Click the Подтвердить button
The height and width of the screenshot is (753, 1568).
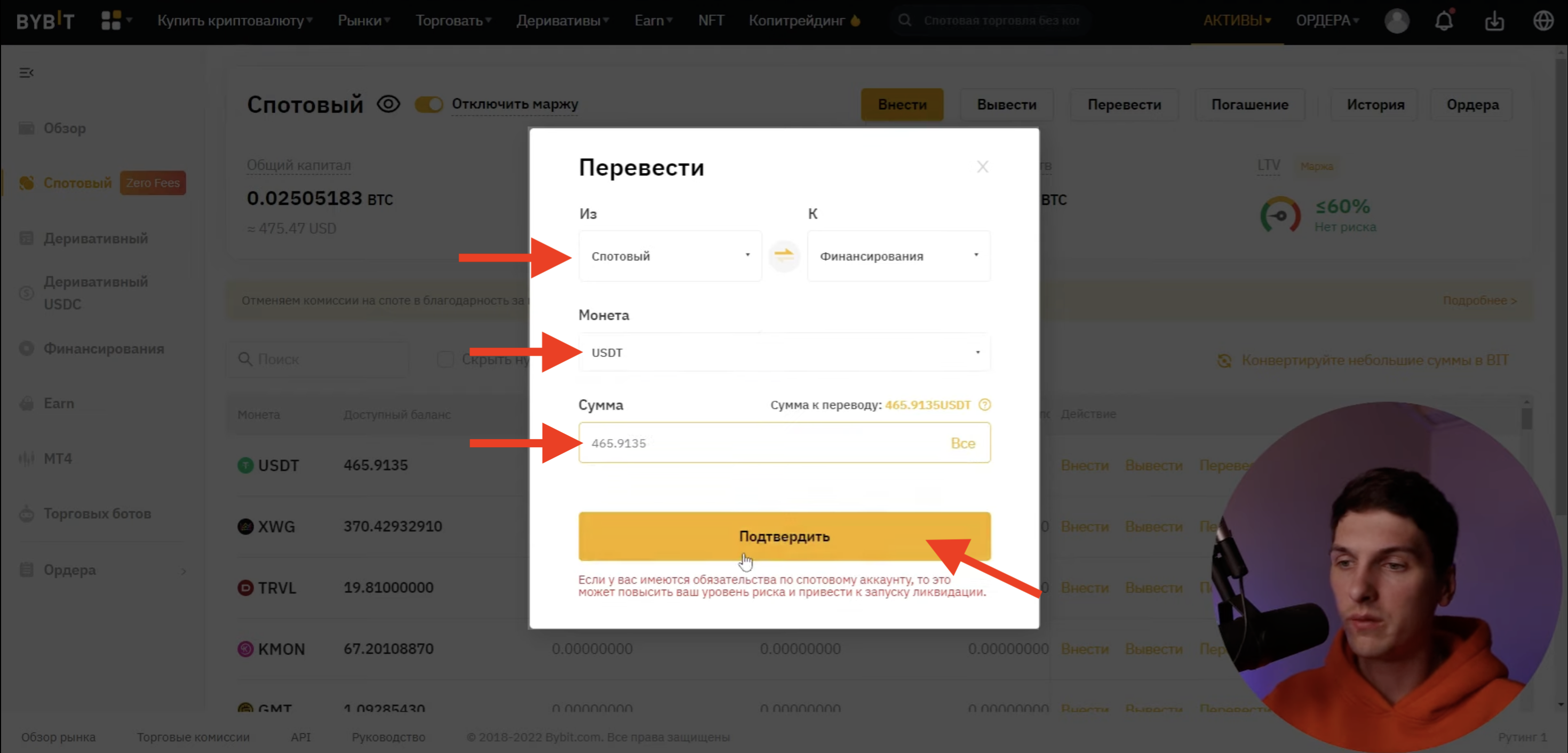pos(784,536)
